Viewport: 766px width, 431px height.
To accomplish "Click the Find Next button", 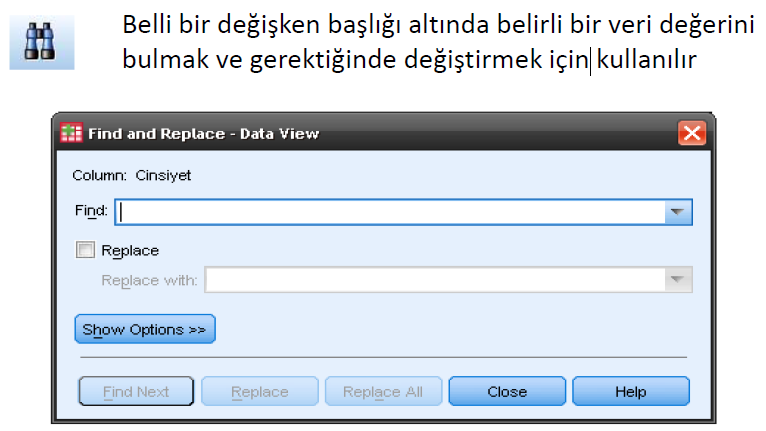I will coord(136,391).
